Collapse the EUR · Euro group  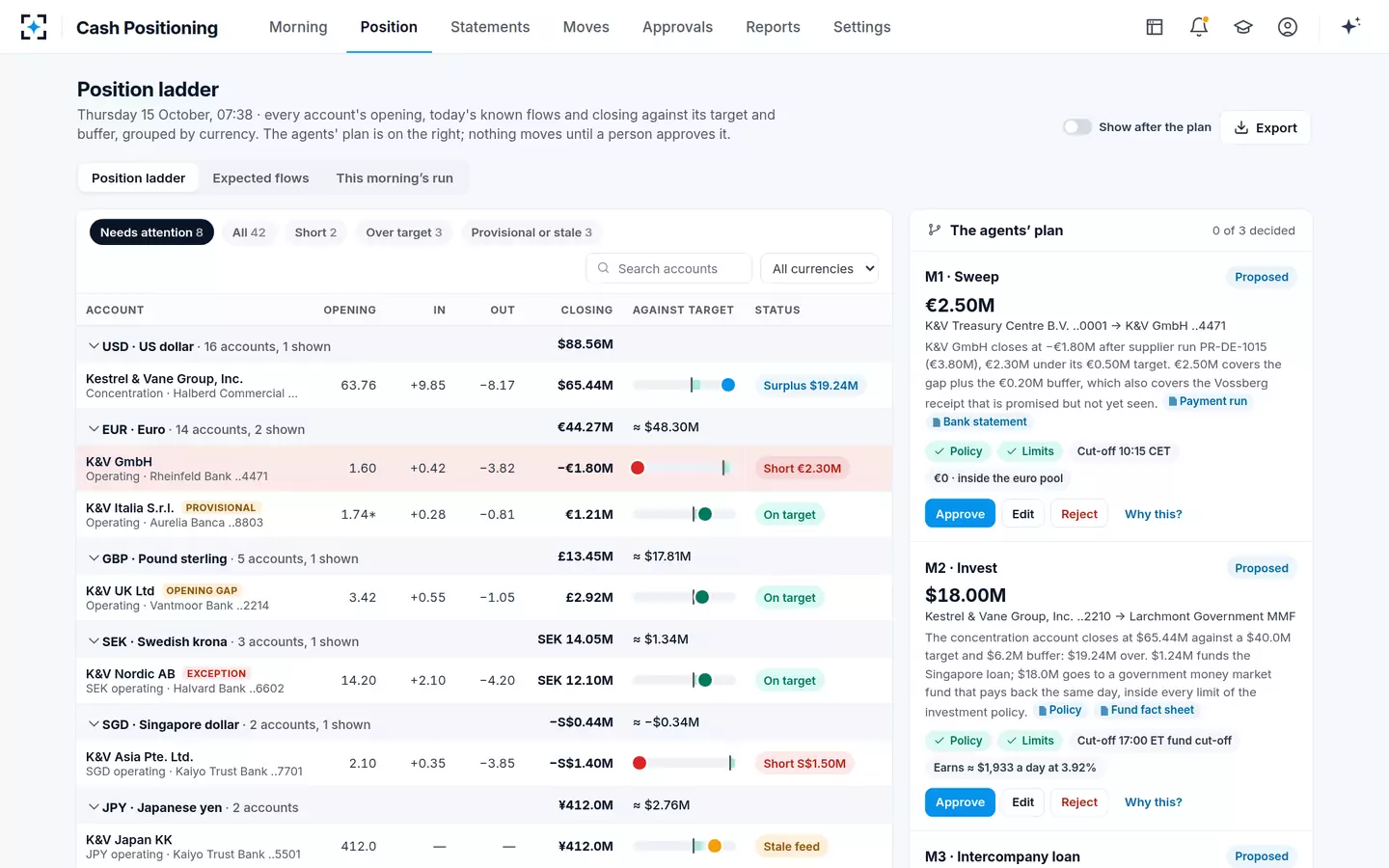pyautogui.click(x=94, y=429)
